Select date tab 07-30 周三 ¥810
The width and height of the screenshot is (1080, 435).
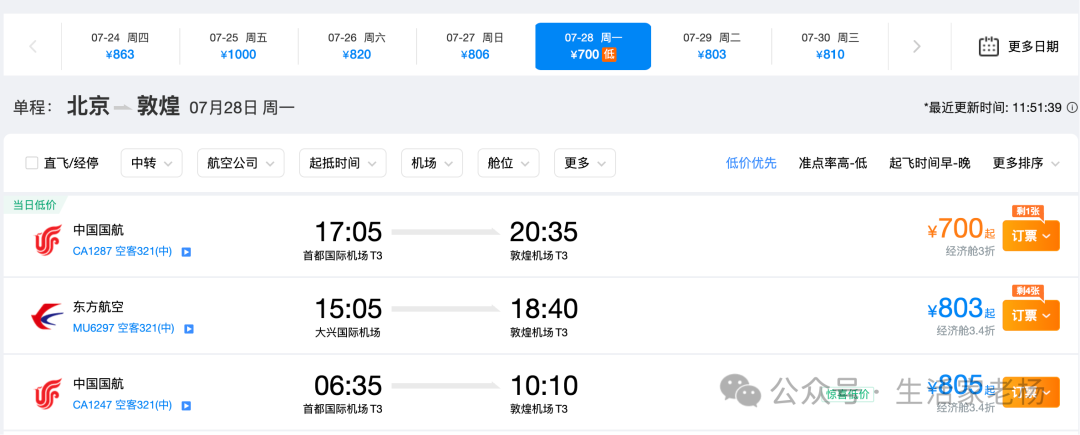[830, 47]
